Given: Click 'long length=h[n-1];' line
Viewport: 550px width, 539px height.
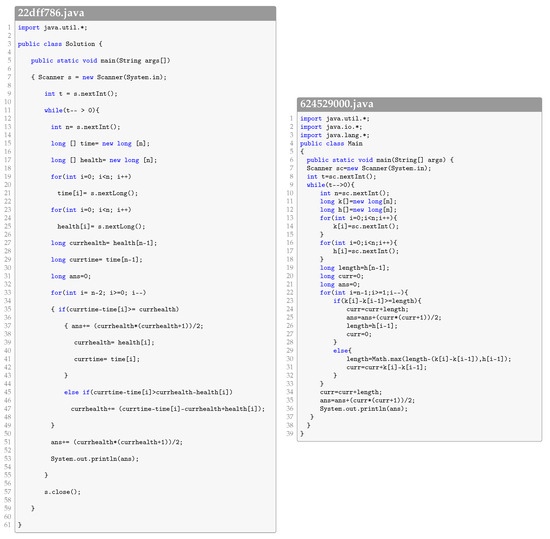Looking at the screenshot, I should 355,268.
